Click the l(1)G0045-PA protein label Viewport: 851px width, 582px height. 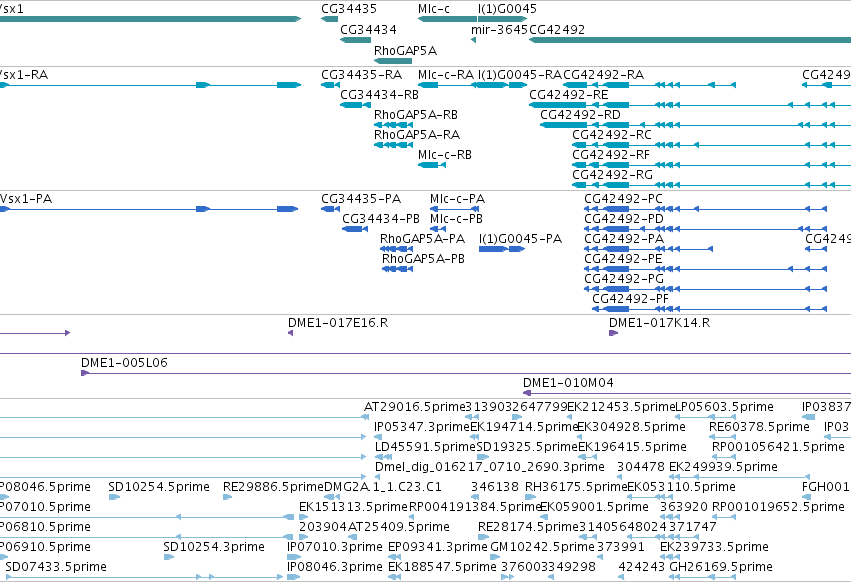coord(520,239)
